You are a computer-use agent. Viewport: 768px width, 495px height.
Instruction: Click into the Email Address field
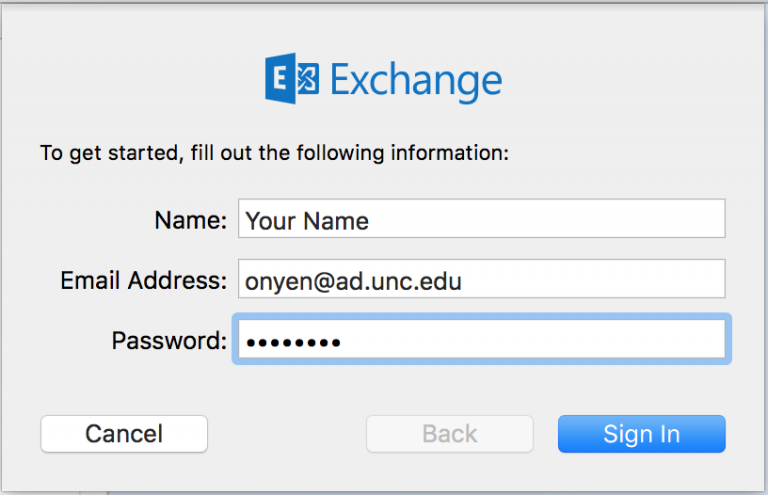point(481,280)
